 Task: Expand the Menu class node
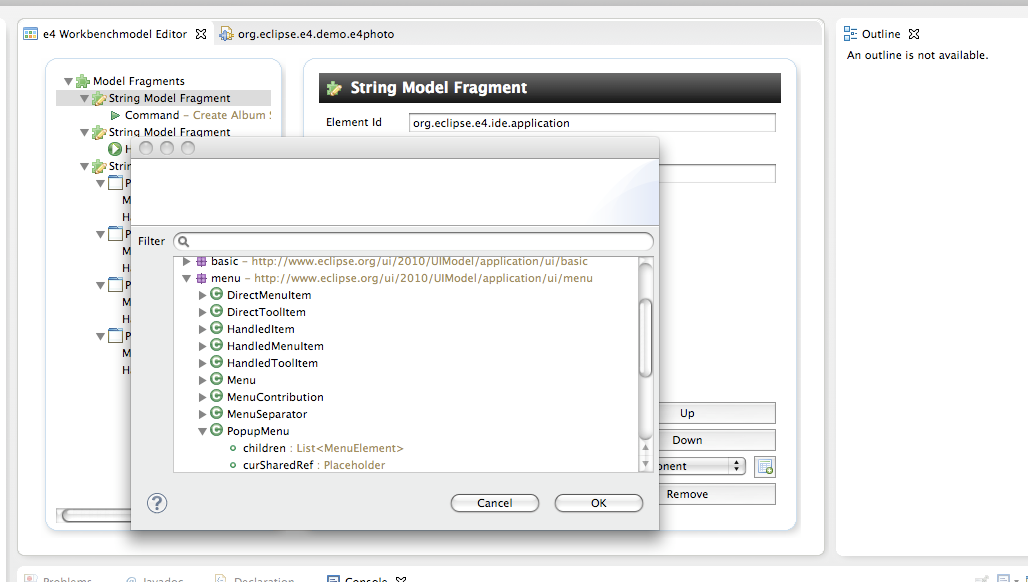click(x=203, y=380)
